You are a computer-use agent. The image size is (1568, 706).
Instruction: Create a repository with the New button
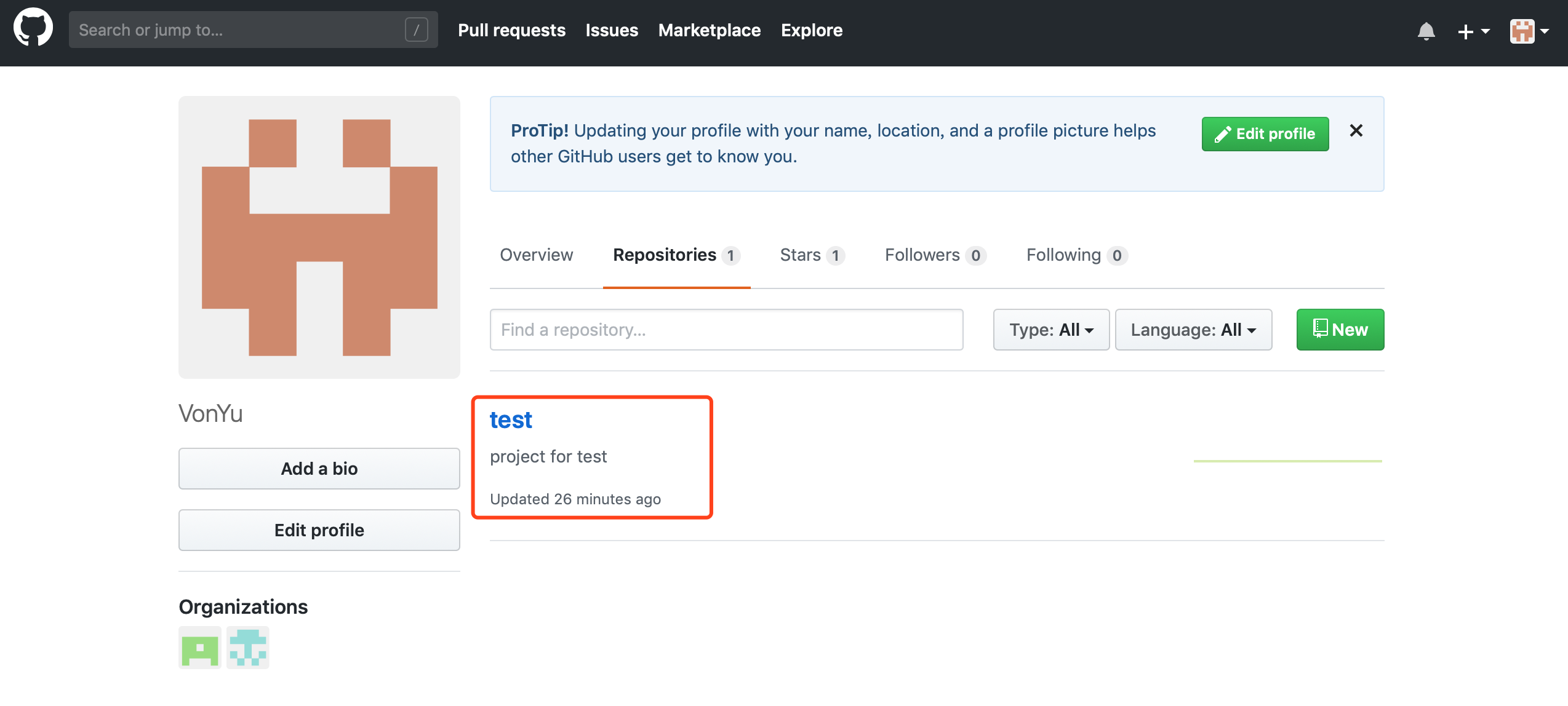coord(1340,330)
